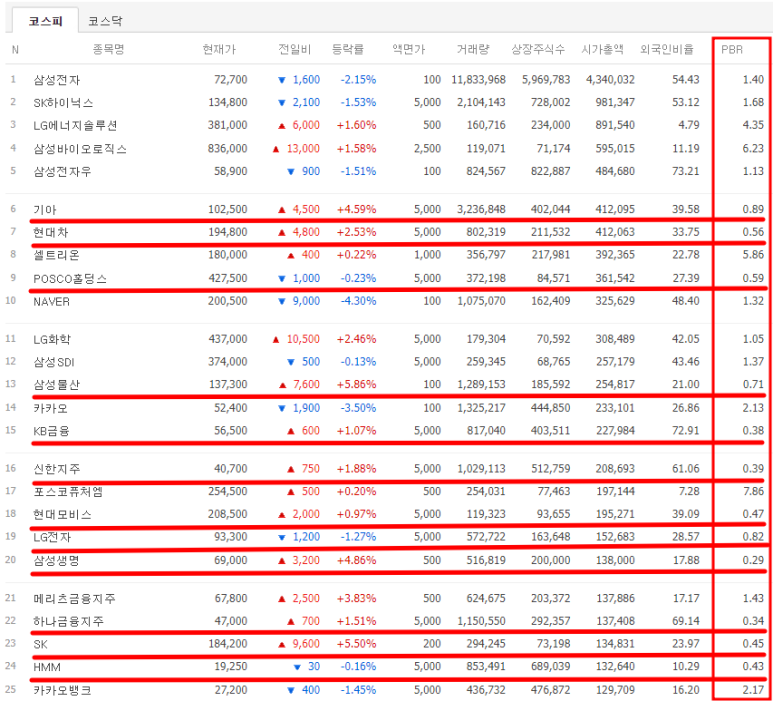
Task: Click 삼성전자 current price 72,700
Action: [x=231, y=79]
